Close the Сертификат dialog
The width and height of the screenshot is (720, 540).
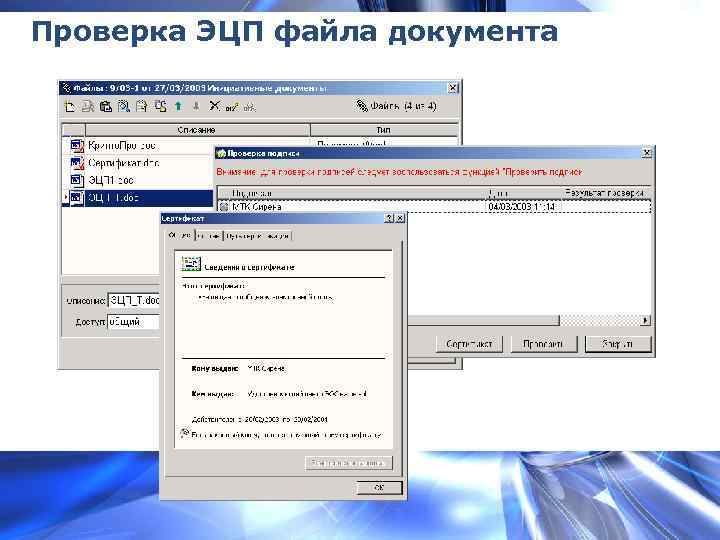(400, 218)
